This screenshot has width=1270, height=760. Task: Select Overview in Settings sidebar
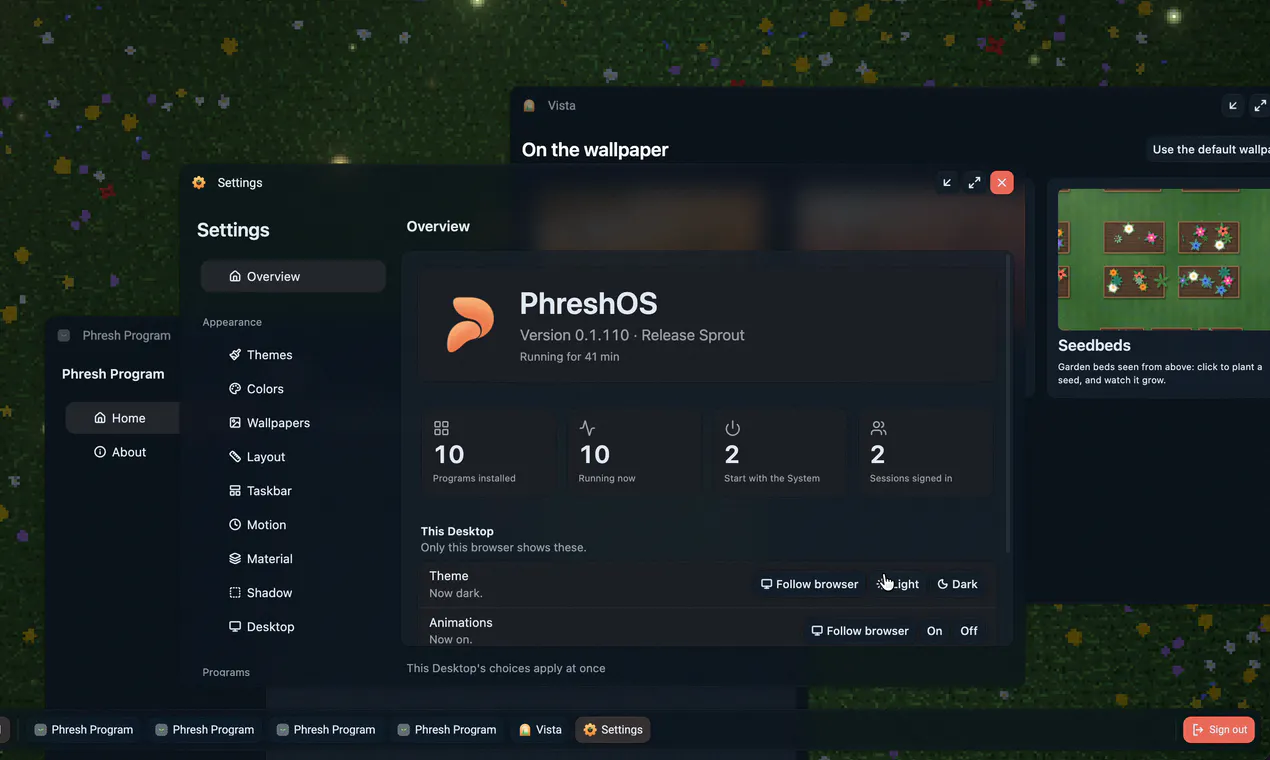pos(293,276)
